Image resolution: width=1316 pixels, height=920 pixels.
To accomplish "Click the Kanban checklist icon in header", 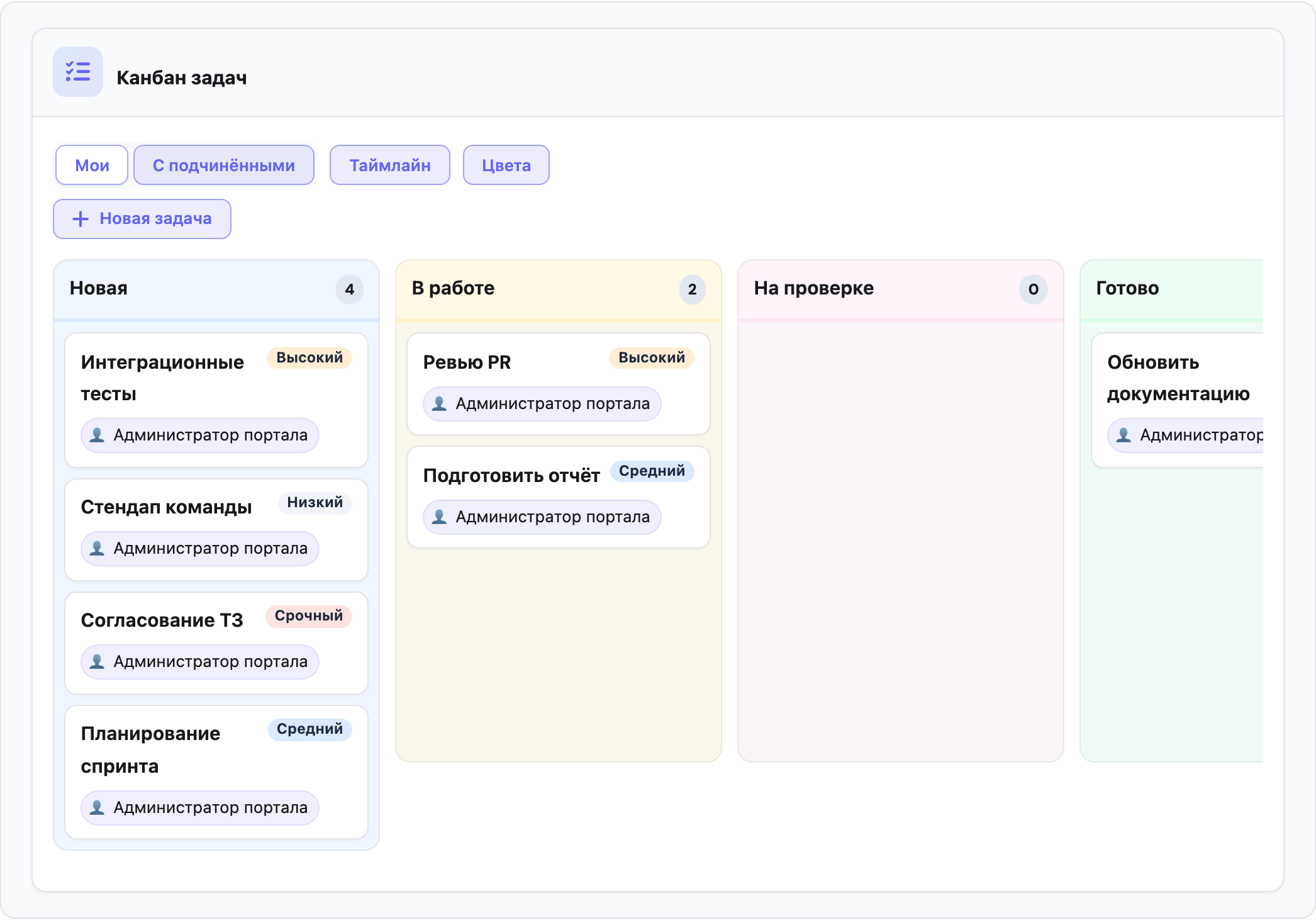I will point(78,72).
